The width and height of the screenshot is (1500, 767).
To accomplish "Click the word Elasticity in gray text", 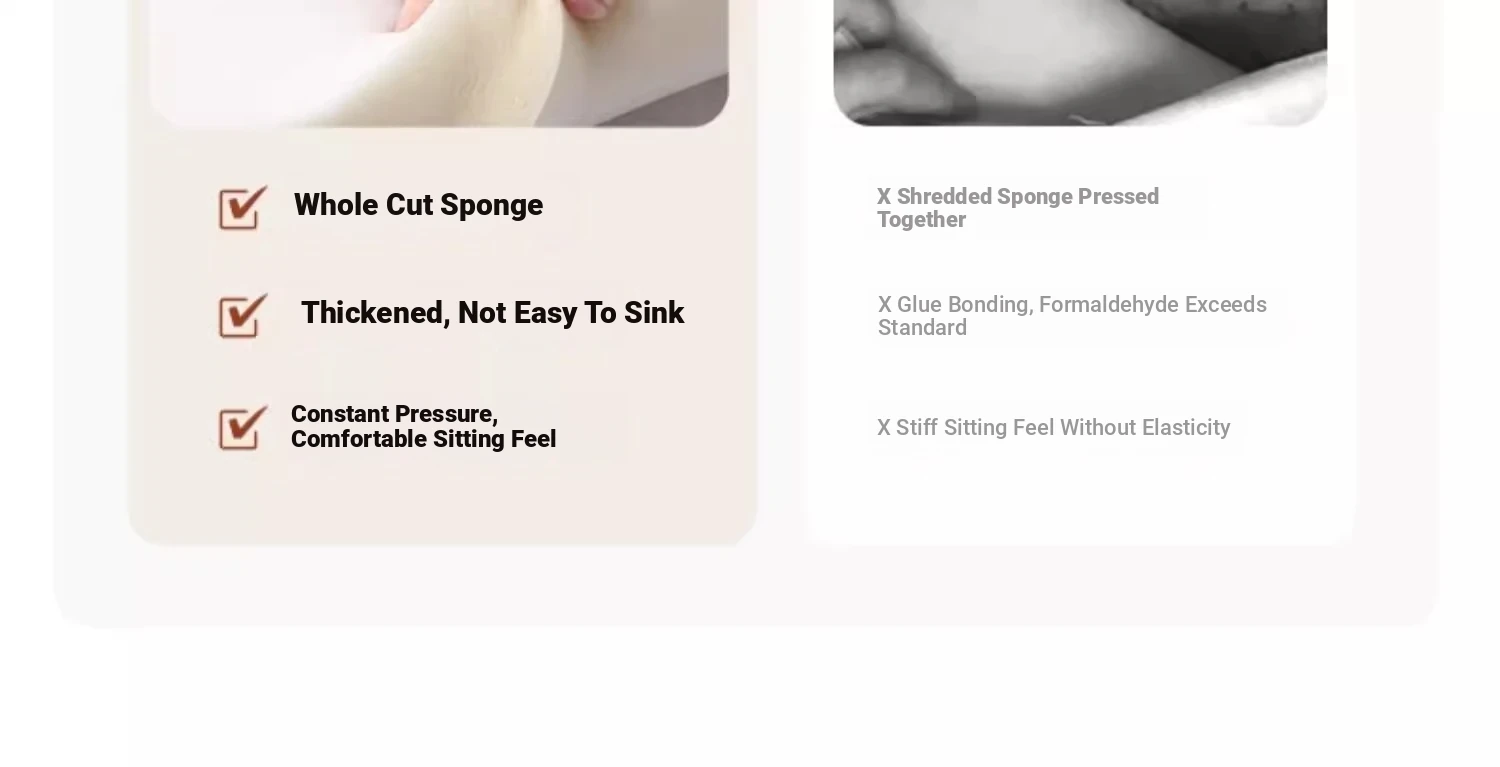I will (x=1186, y=428).
